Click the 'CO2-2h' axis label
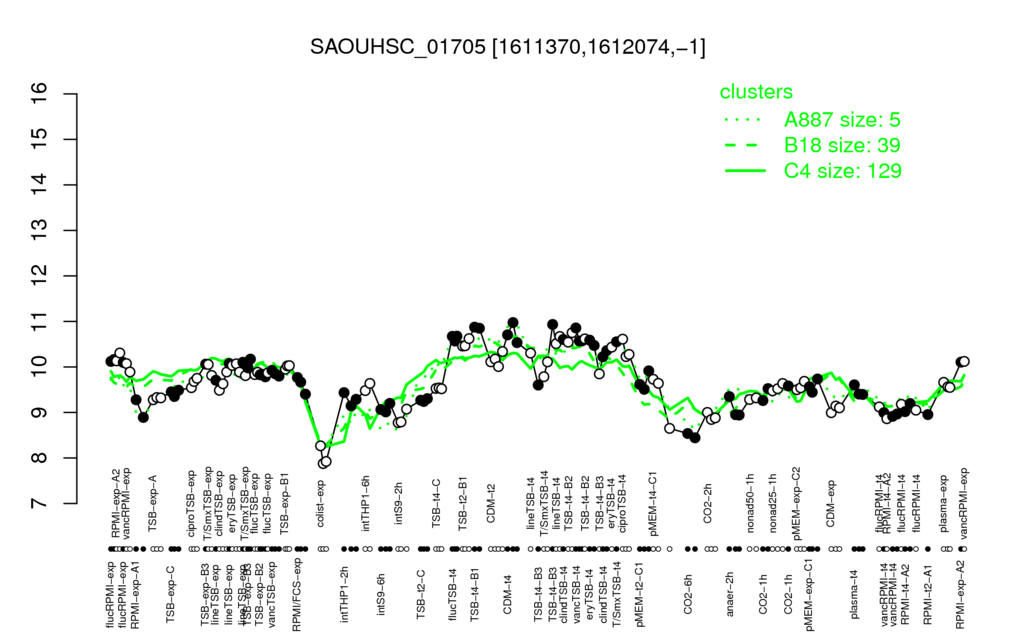This screenshot has height=640, width=1024. click(708, 504)
